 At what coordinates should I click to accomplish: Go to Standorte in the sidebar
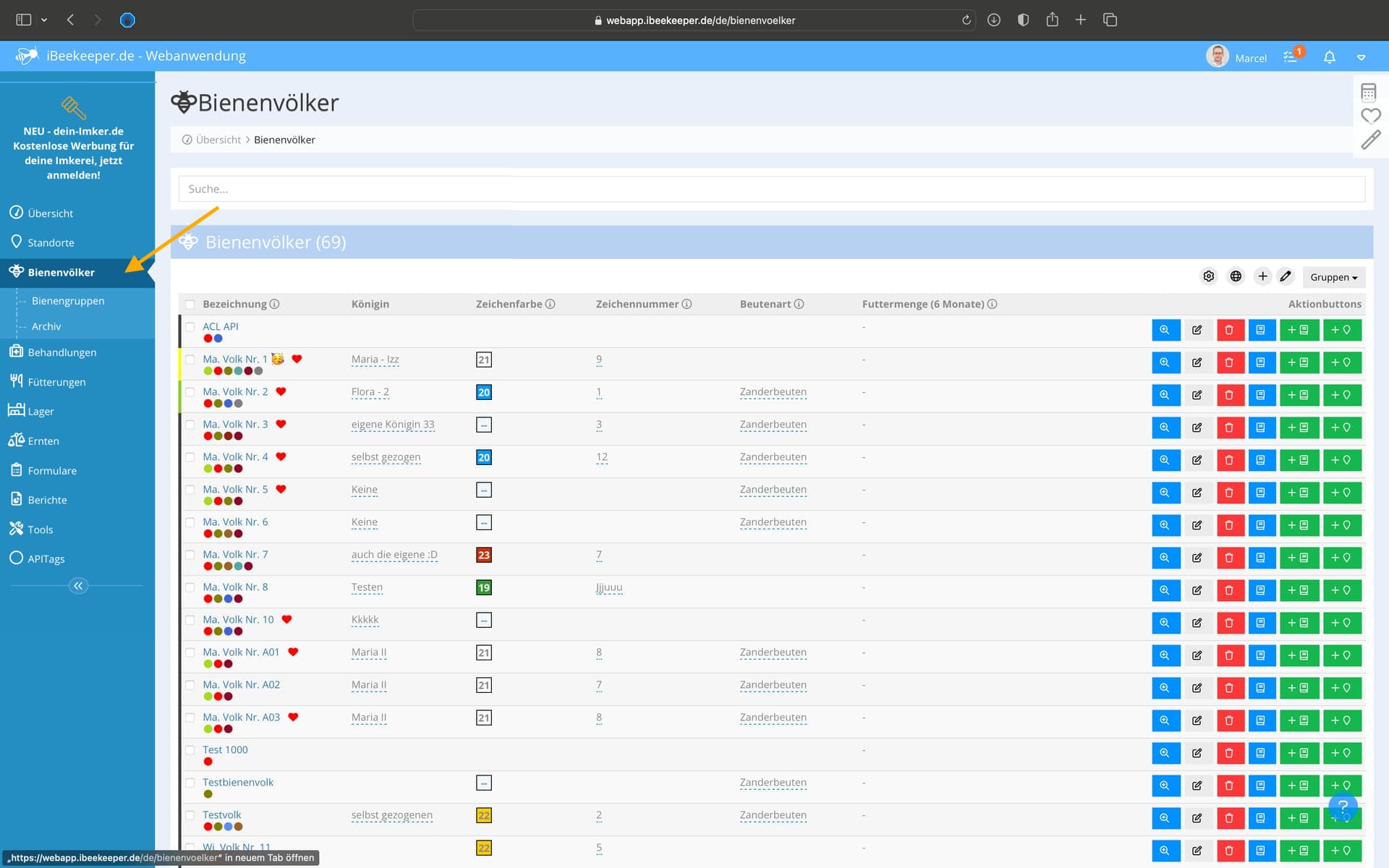click(51, 242)
